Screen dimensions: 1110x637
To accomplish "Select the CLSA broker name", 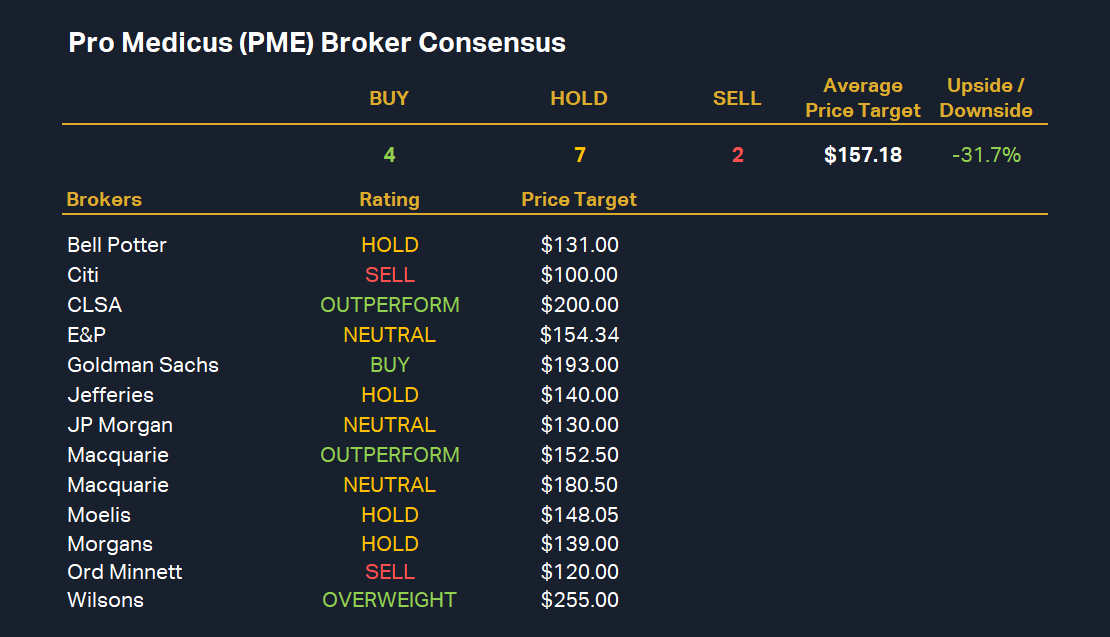I will [x=94, y=305].
